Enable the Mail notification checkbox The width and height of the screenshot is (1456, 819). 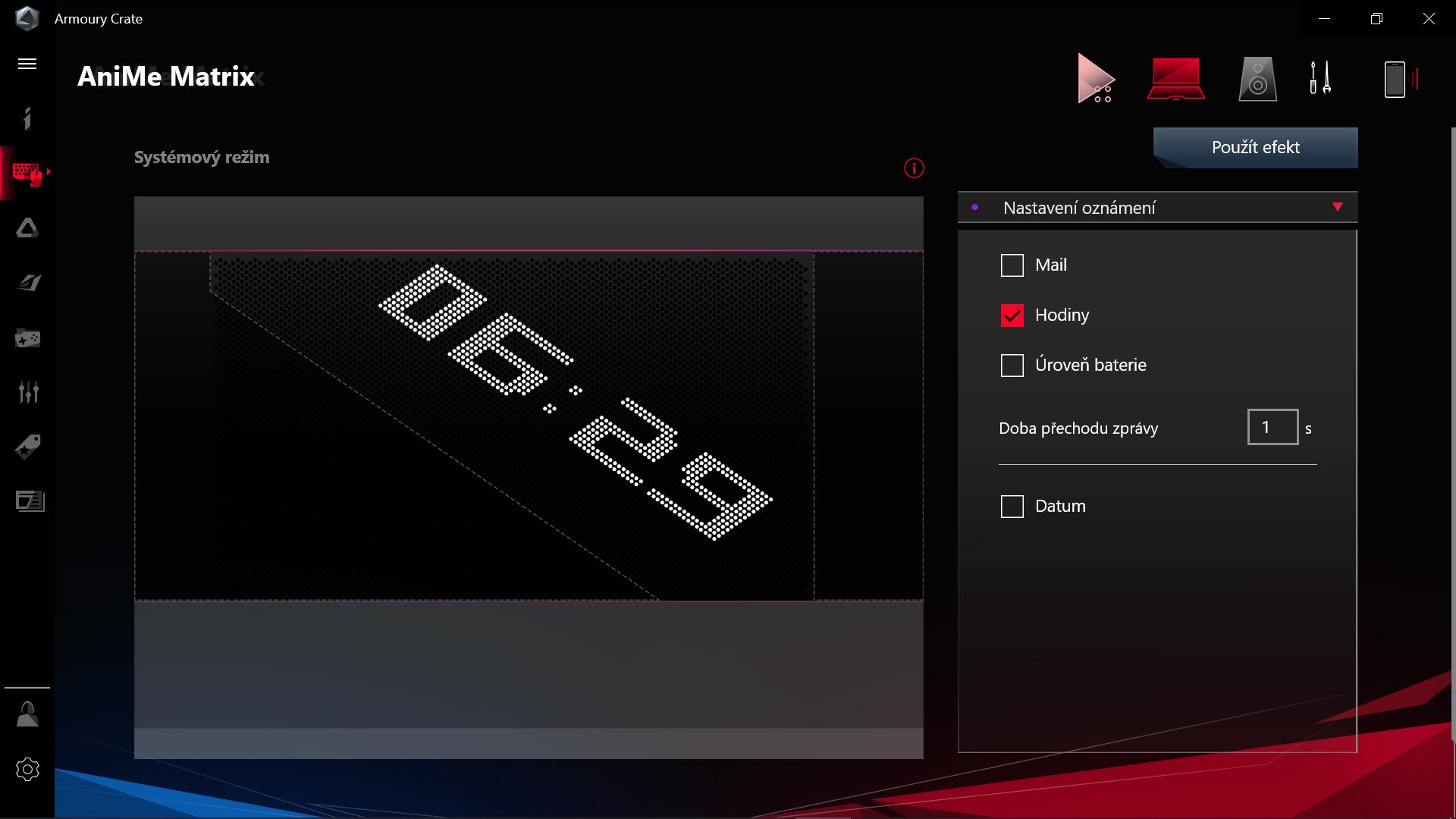(1012, 265)
